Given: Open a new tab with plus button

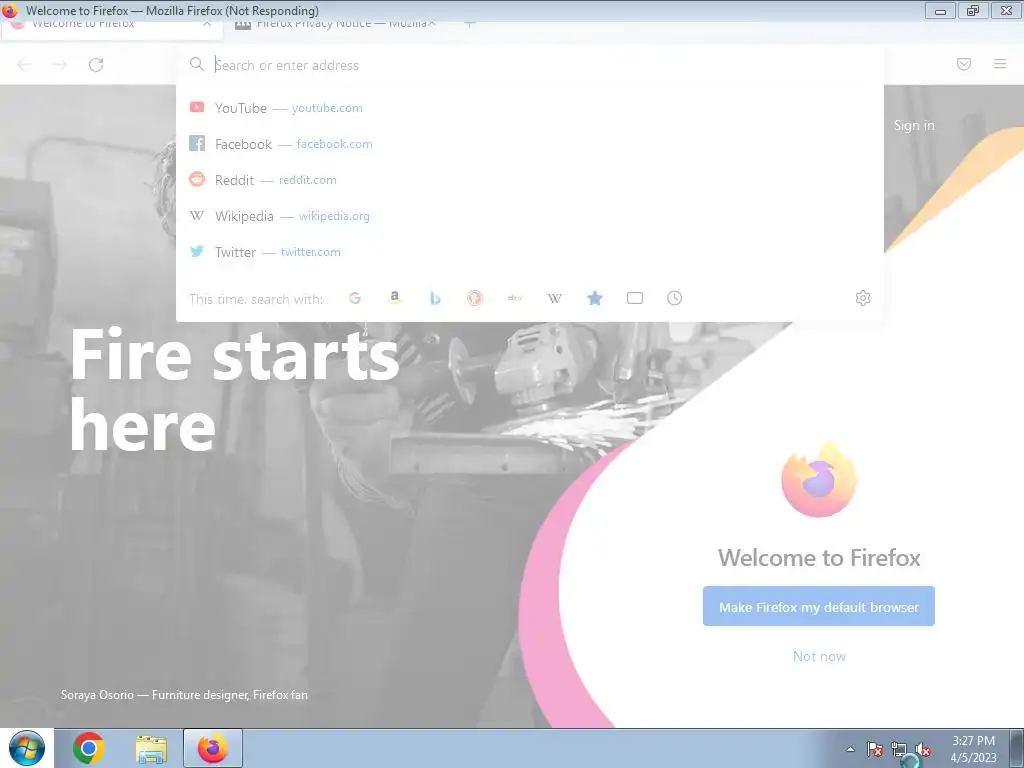Looking at the screenshot, I should pos(470,24).
